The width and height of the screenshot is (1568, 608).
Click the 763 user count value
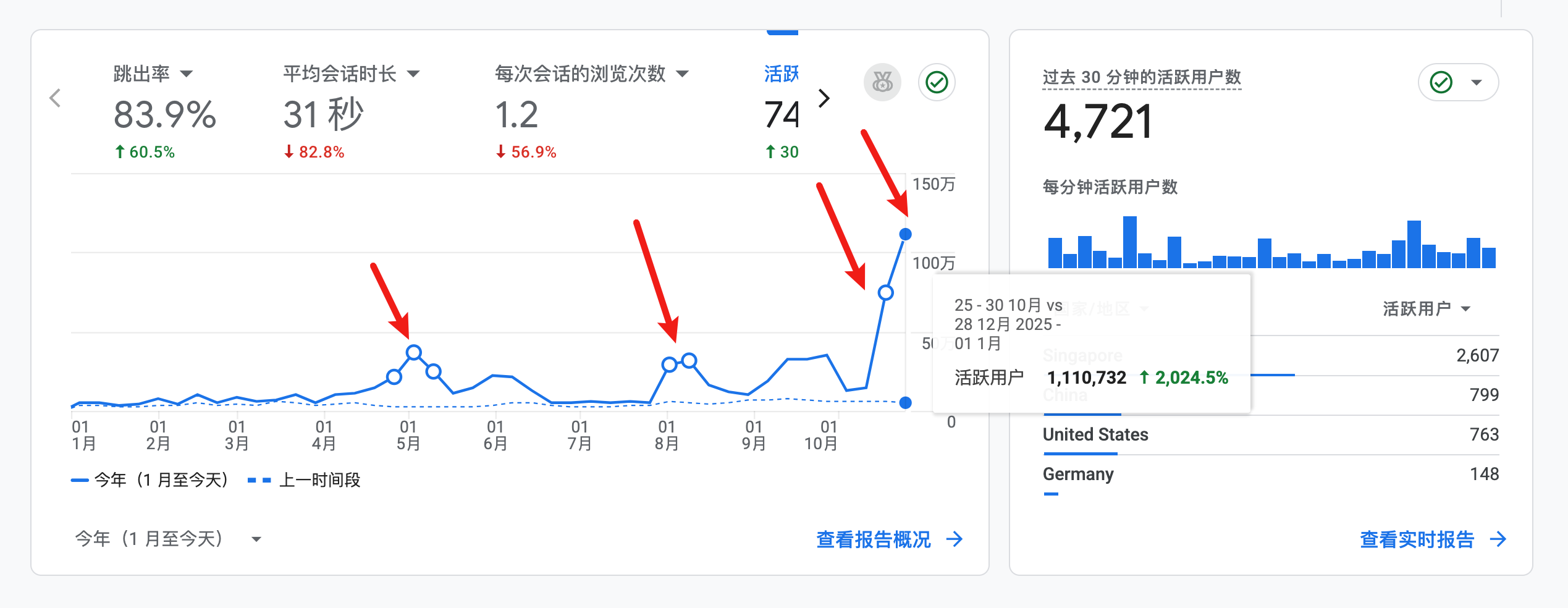[1484, 434]
